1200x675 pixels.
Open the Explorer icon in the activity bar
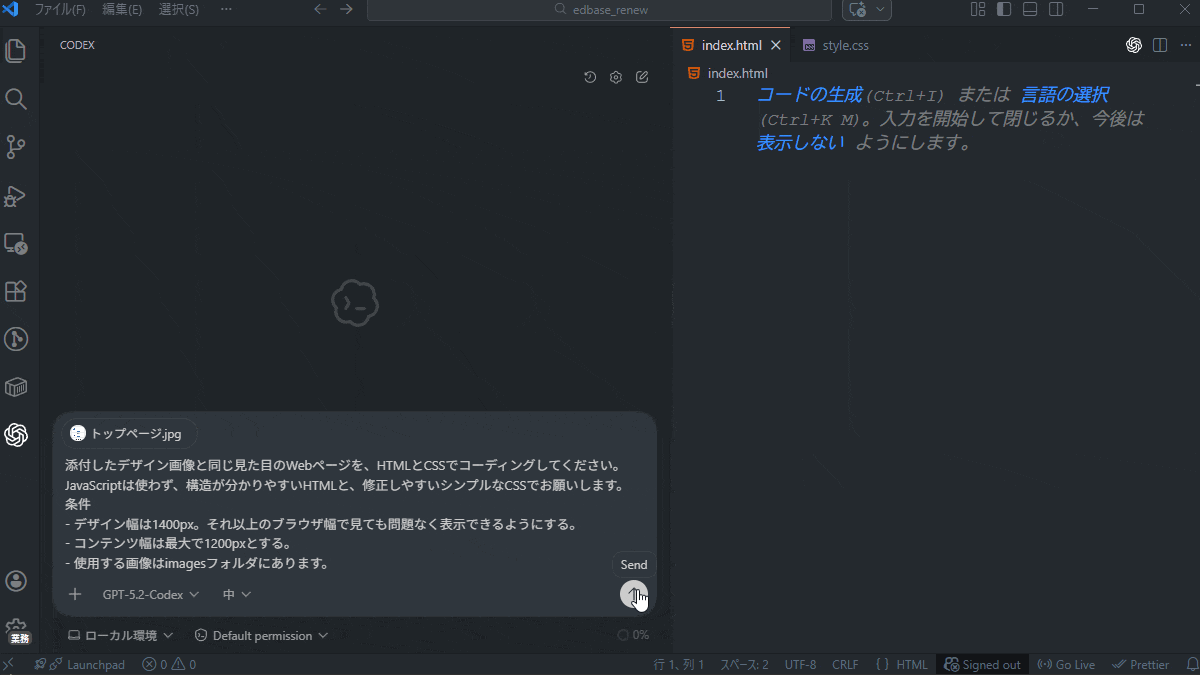[16, 50]
